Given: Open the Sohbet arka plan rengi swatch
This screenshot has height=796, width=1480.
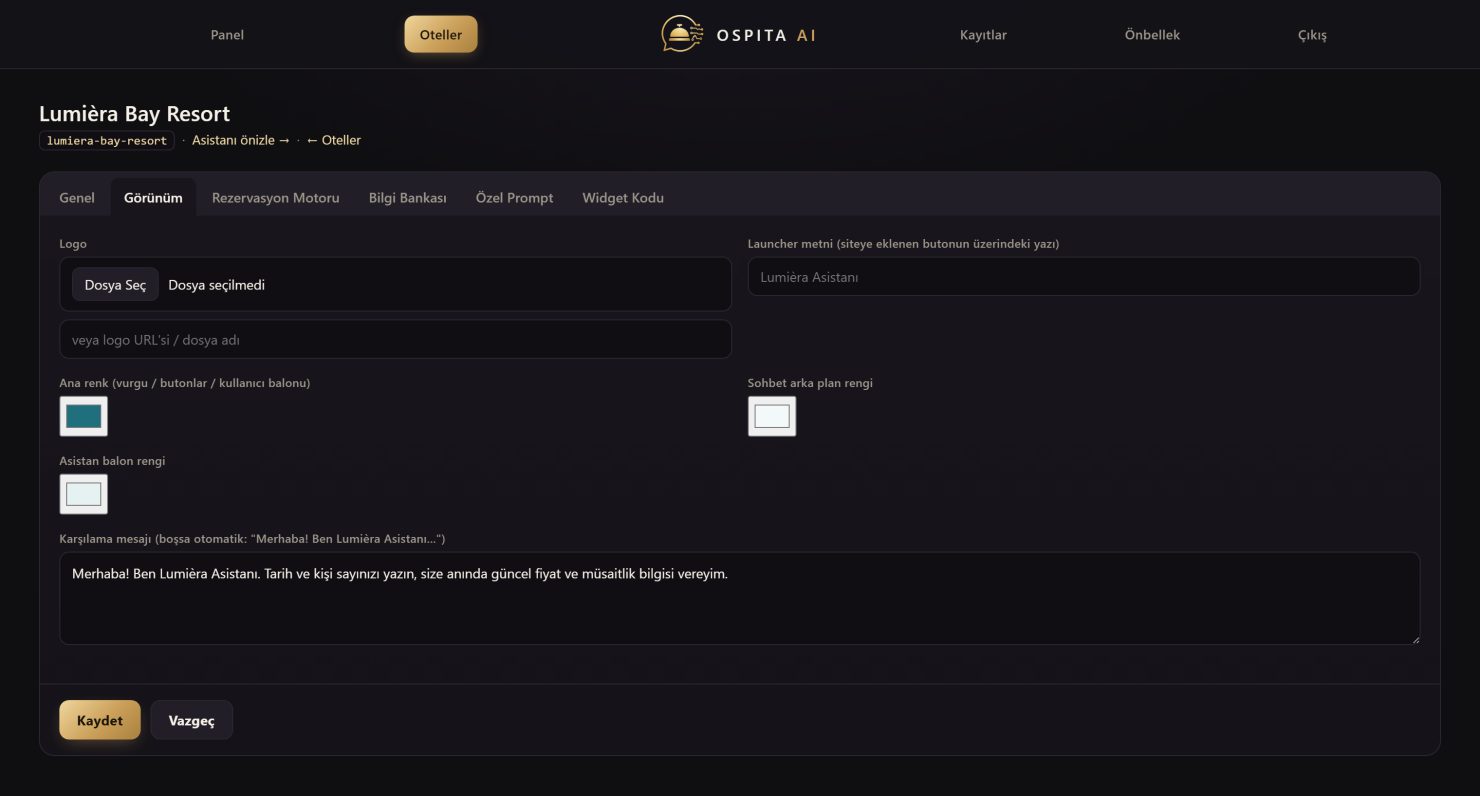Looking at the screenshot, I should click(x=772, y=416).
